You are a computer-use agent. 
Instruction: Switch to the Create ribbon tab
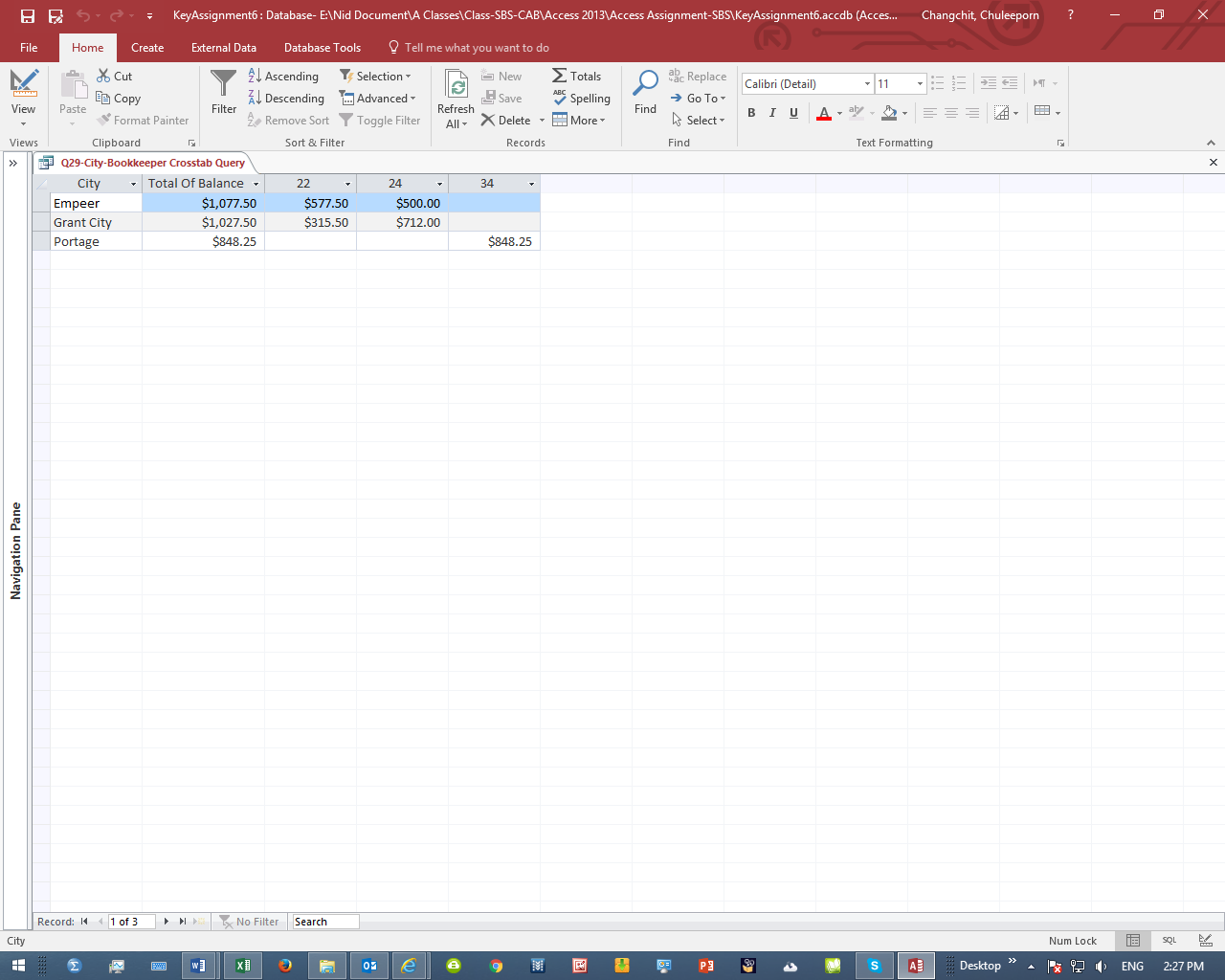(147, 47)
